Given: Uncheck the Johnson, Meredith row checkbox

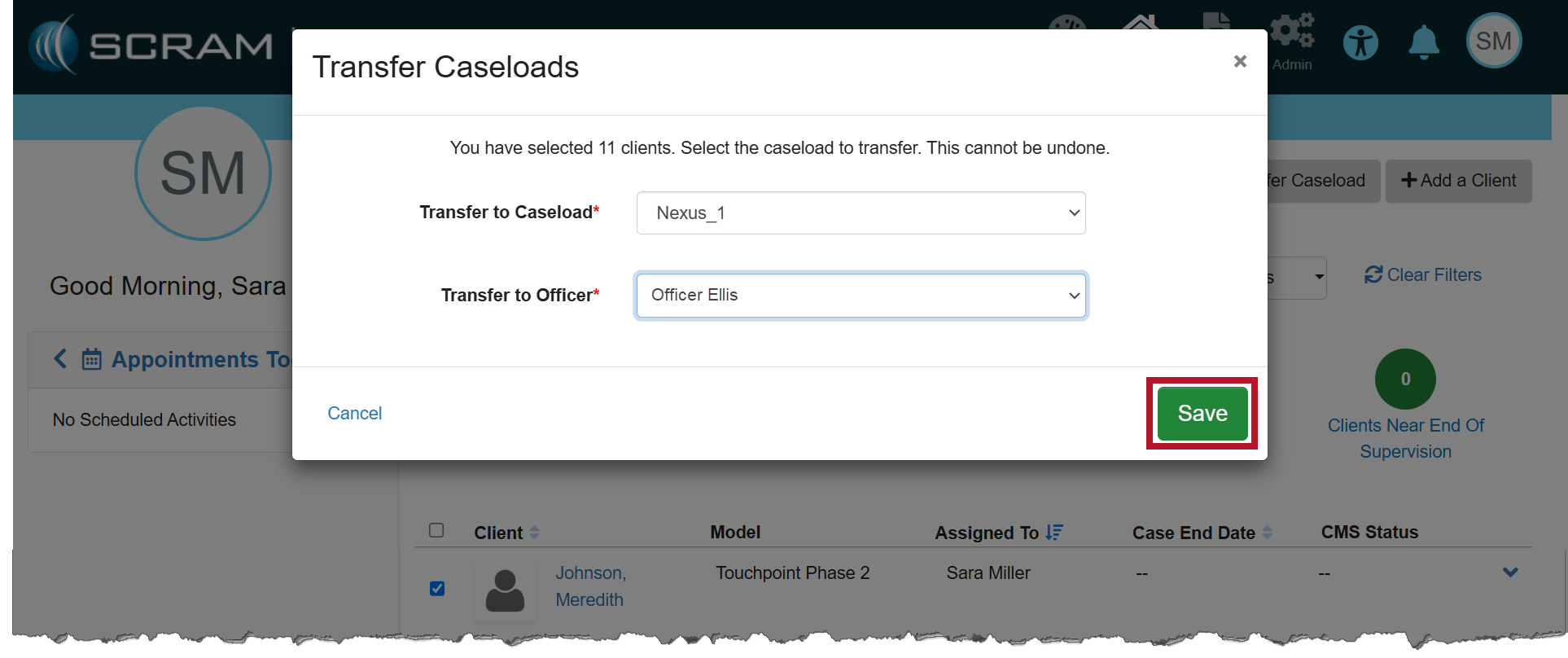Looking at the screenshot, I should [437, 588].
